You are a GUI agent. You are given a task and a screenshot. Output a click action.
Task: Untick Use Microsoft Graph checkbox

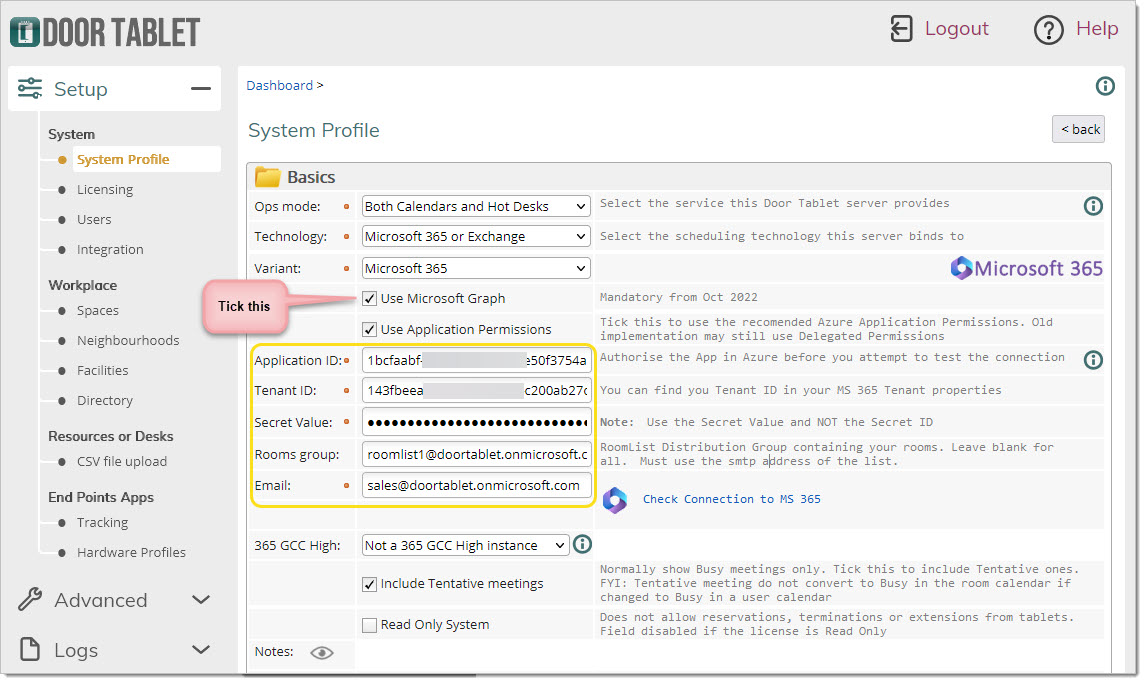(370, 298)
